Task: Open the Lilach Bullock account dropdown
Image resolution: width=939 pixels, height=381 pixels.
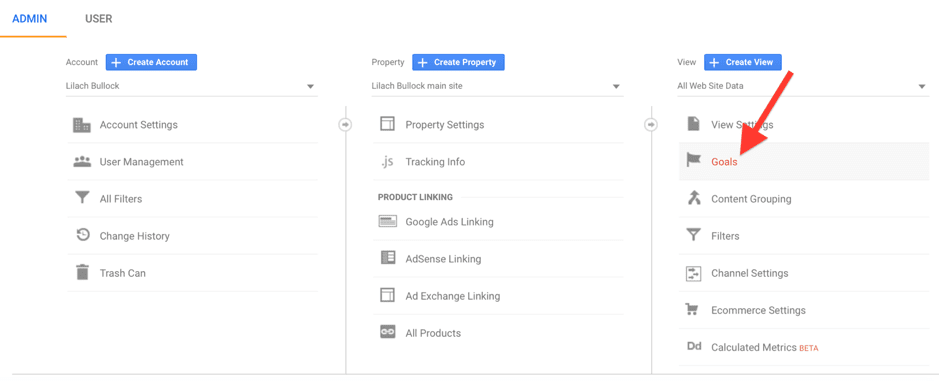Action: (x=192, y=86)
